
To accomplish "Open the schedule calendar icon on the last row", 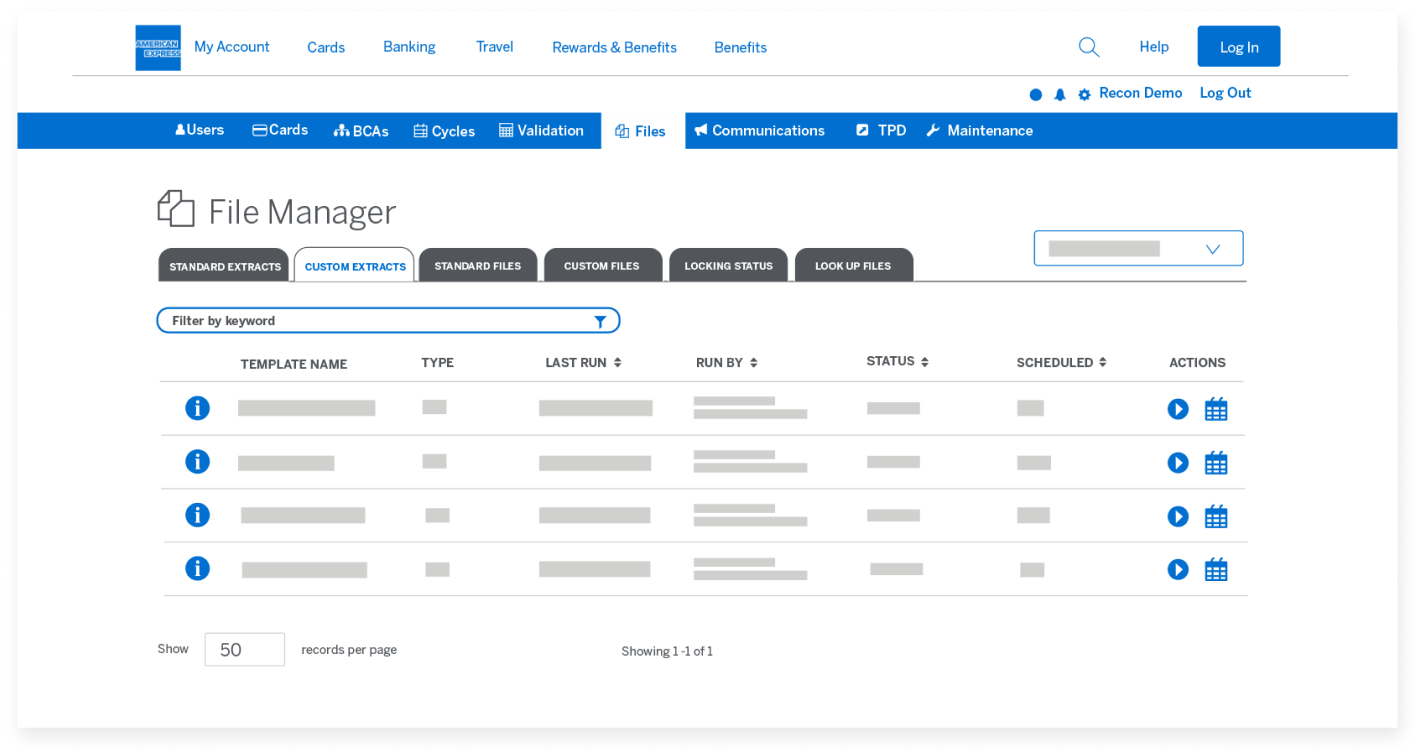I will point(1216,568).
